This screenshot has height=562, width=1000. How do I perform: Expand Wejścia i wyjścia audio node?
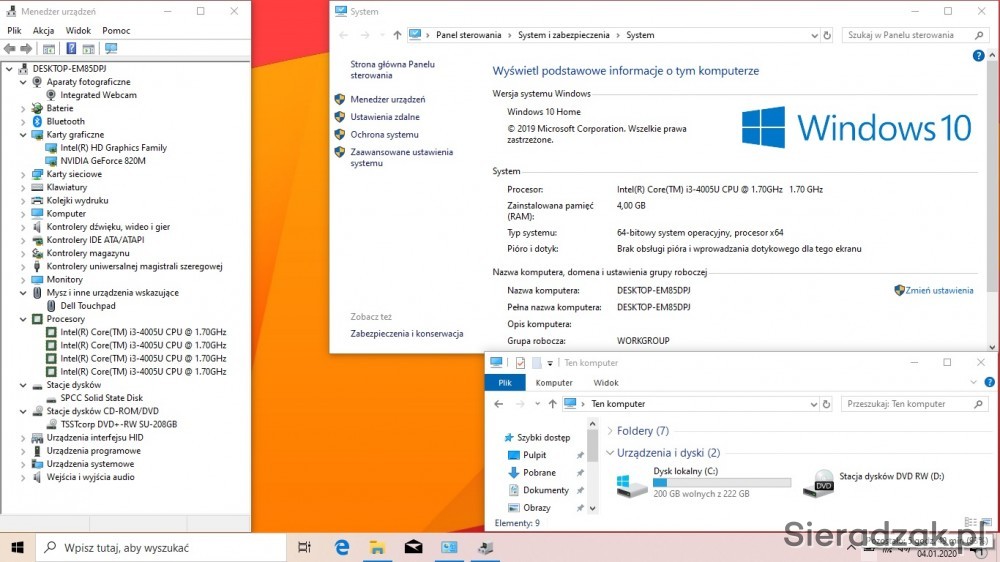click(23, 477)
